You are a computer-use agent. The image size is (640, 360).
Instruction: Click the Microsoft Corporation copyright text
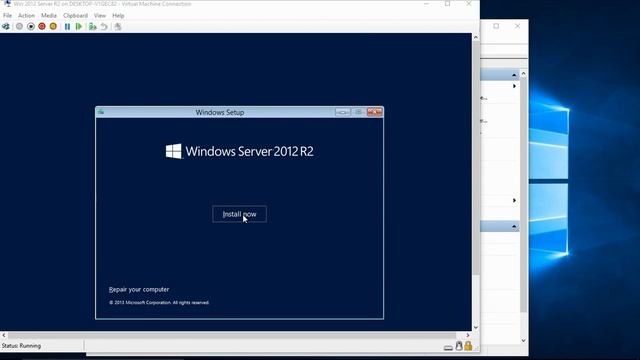tap(159, 302)
